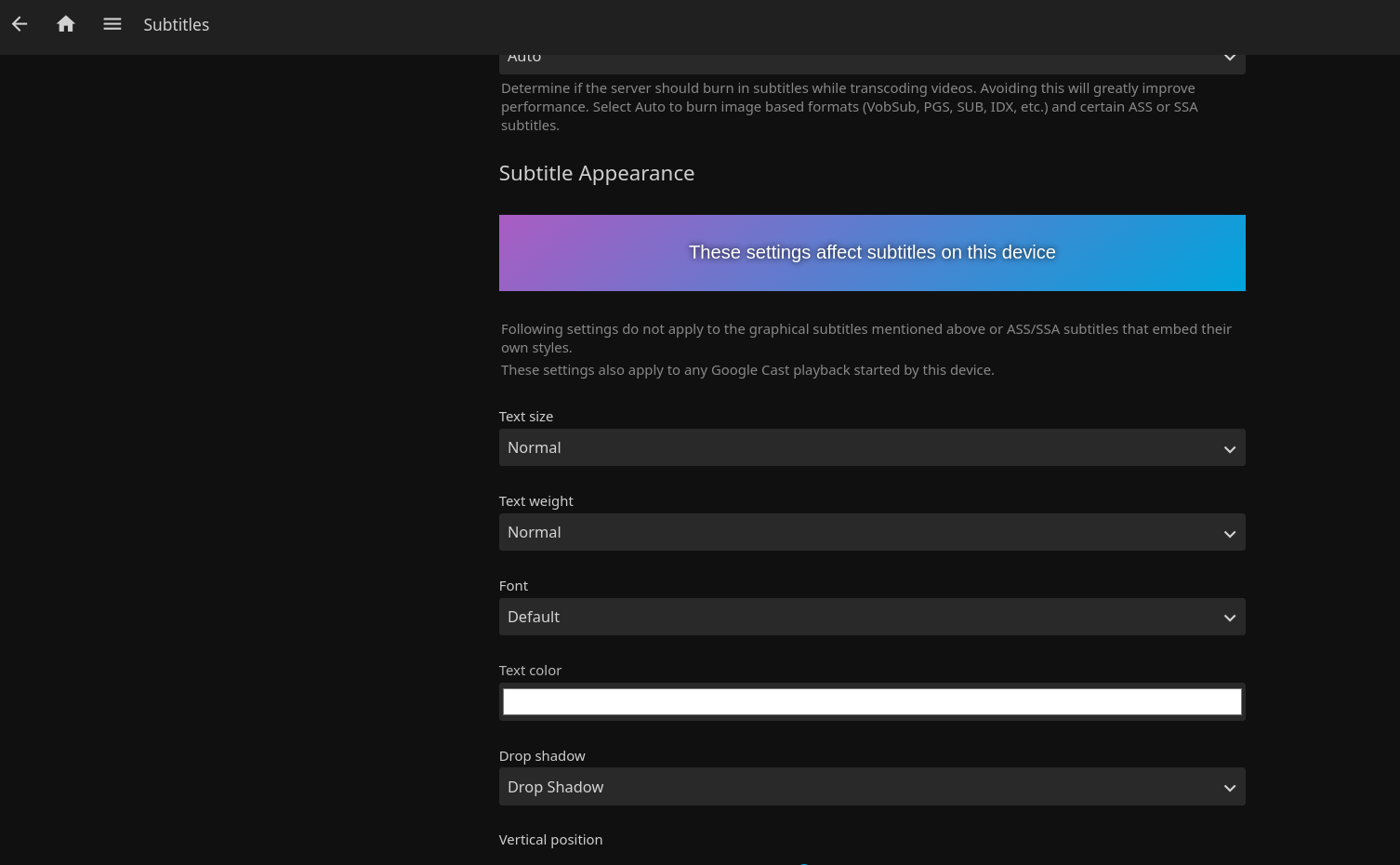The height and width of the screenshot is (865, 1400).
Task: Click the Text size field label
Action: pyautogui.click(x=525, y=417)
